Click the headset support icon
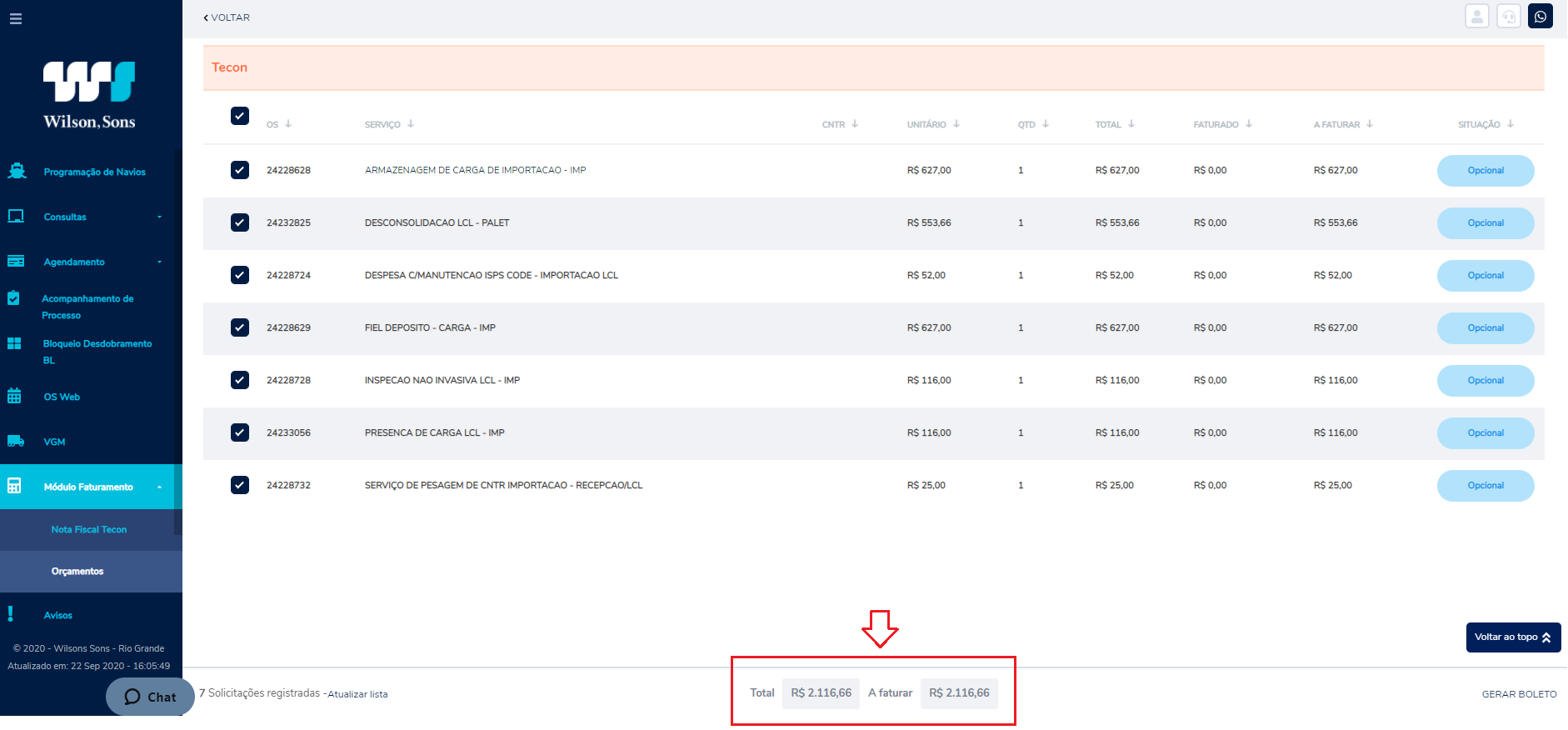This screenshot has height=730, width=1568. coord(1509,17)
